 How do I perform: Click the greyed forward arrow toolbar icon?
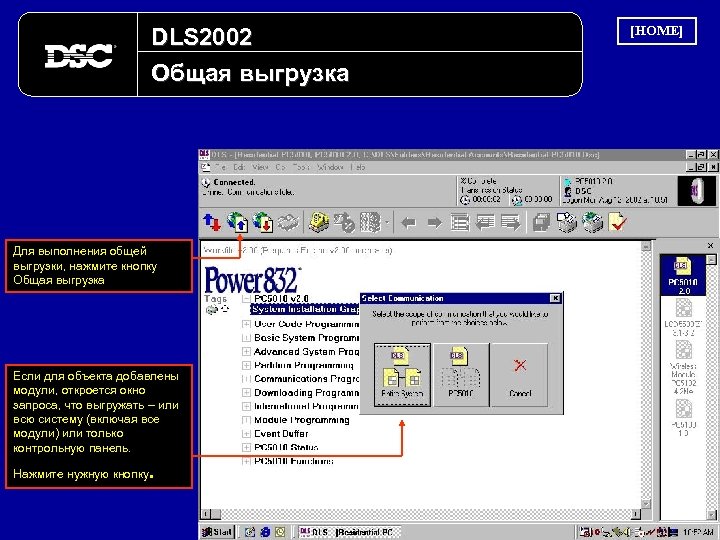(434, 223)
